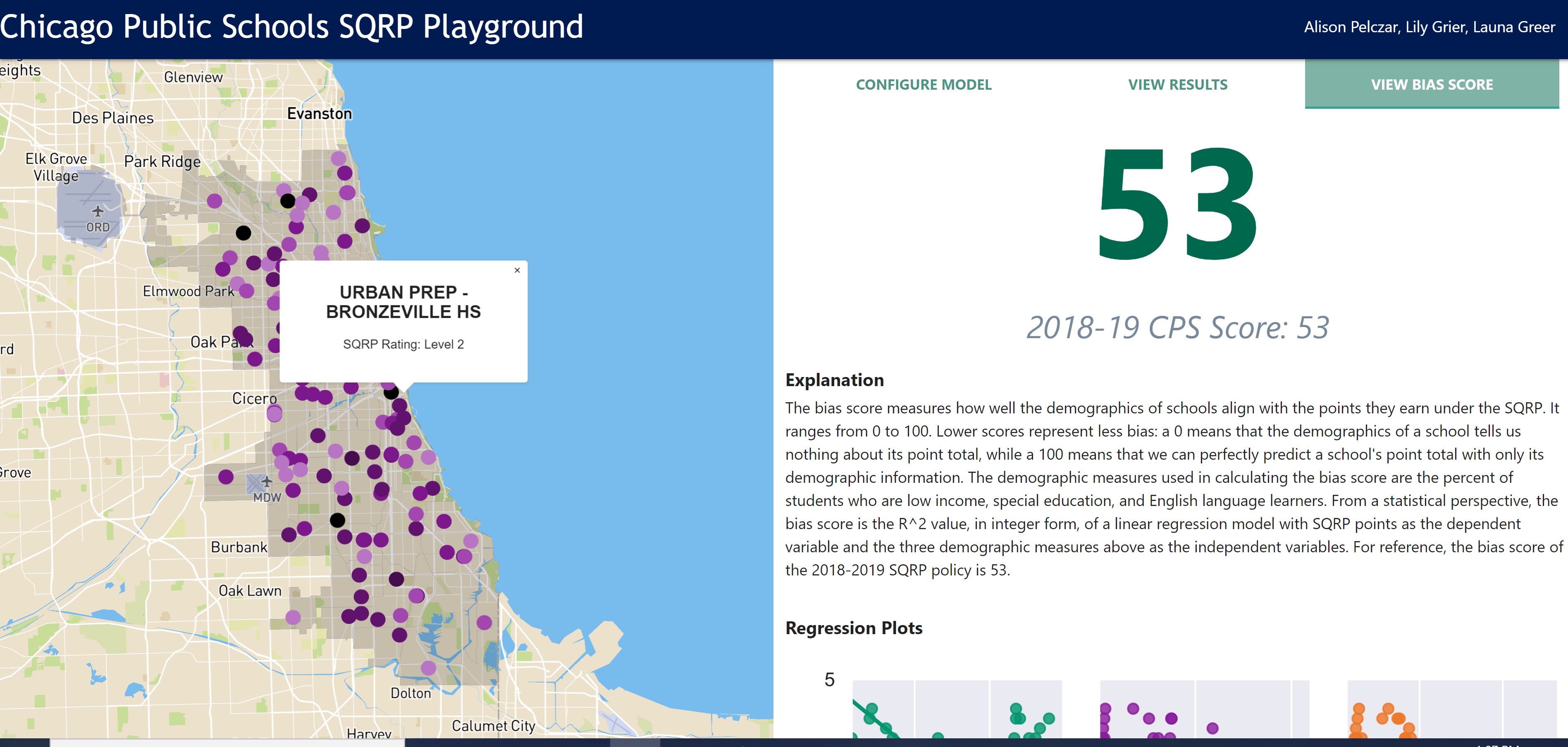Click the purple marker west of MDW
Screen dimensions: 1568x747
point(226,477)
